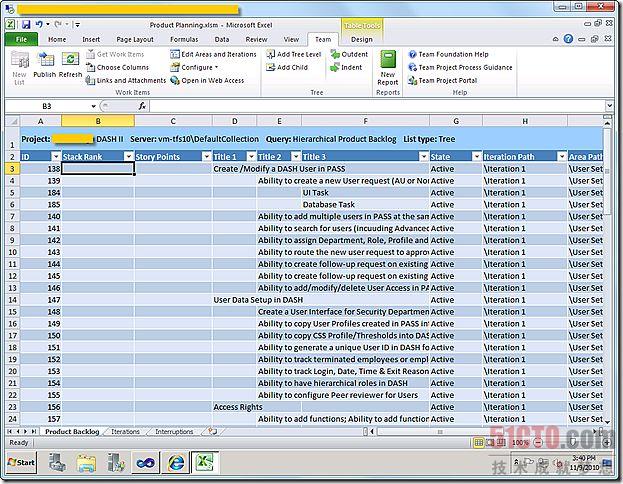Open Edit Areas and Iterations
The height and width of the screenshot is (484, 623).
213,54
